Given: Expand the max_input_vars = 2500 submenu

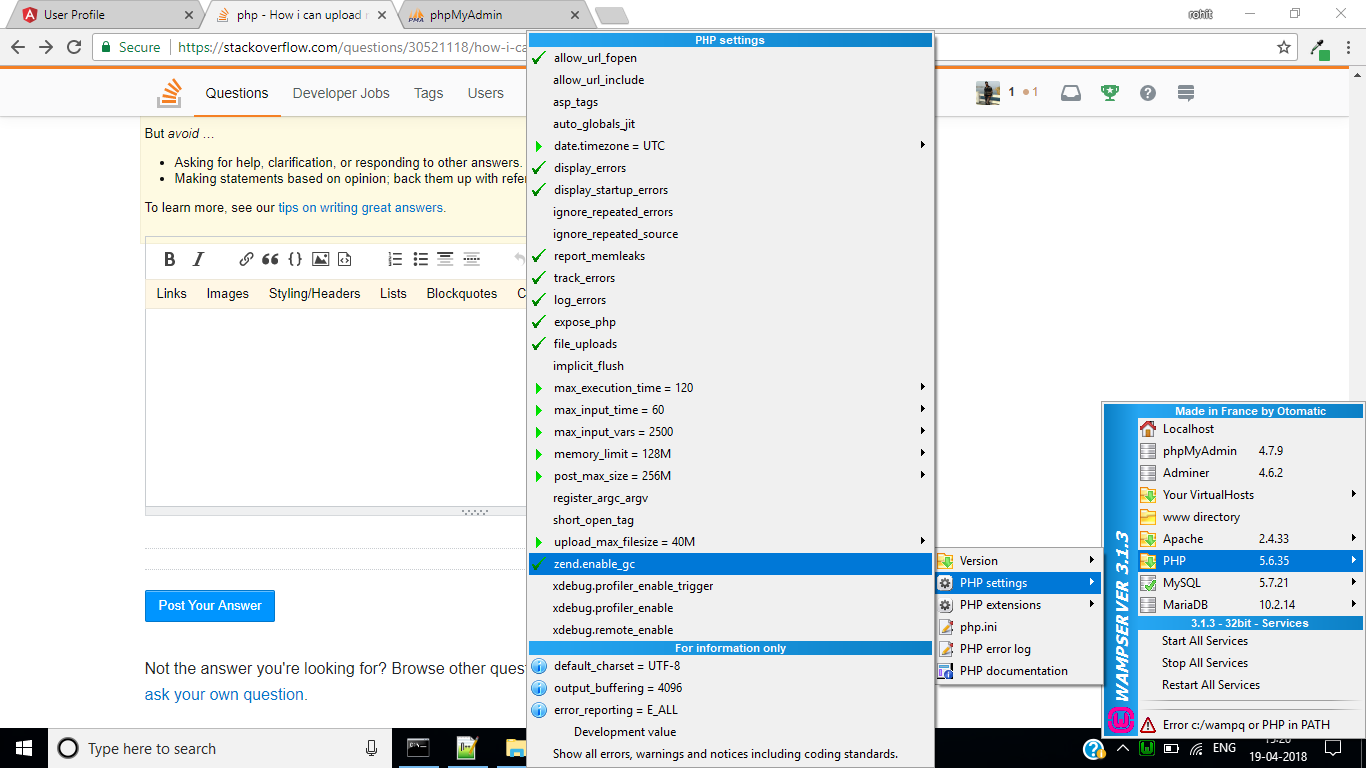Looking at the screenshot, I should pyautogui.click(x=730, y=432).
